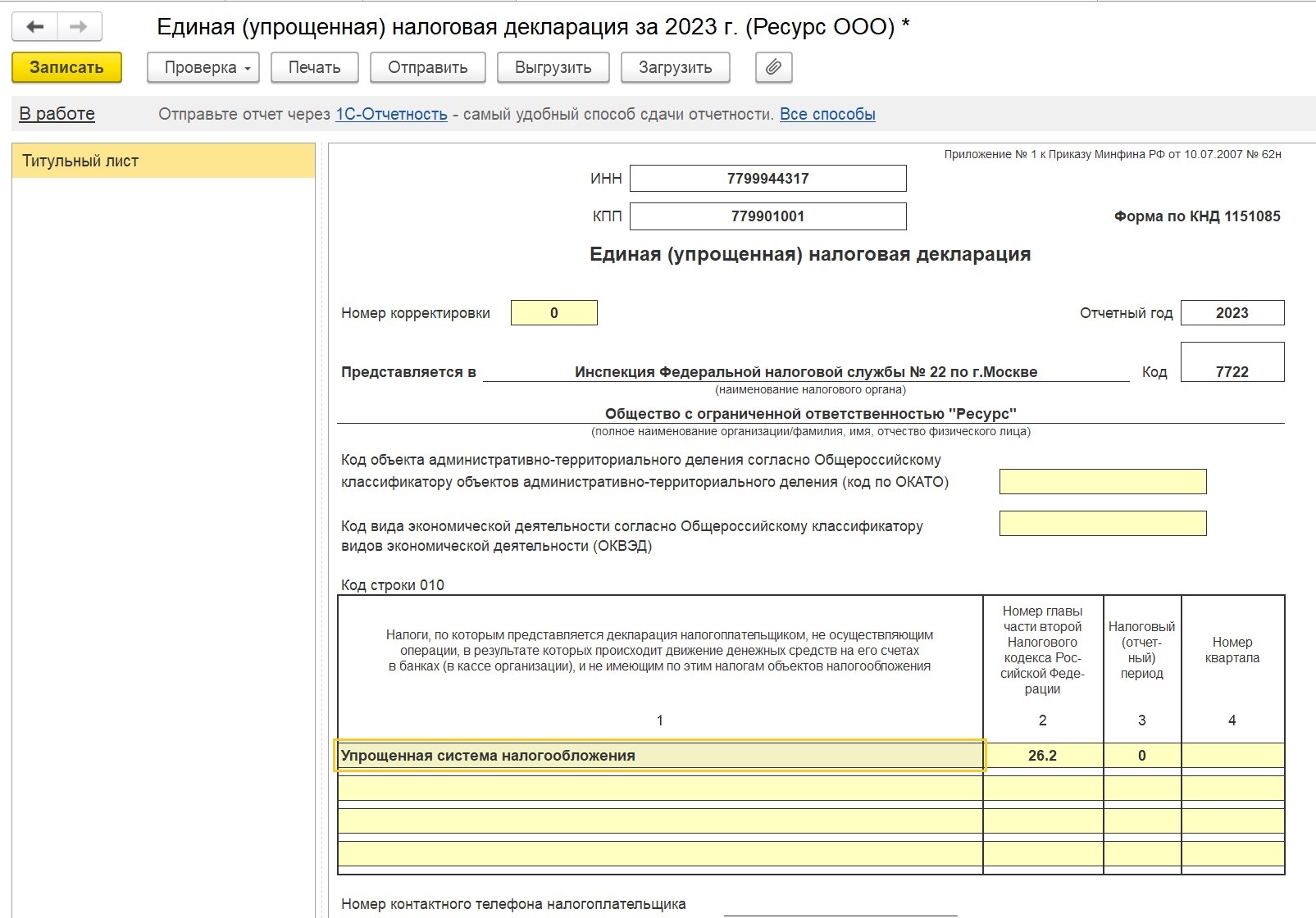This screenshot has height=918, width=1316.
Task: Click the ОКВЭД code input field
Action: (x=1103, y=523)
